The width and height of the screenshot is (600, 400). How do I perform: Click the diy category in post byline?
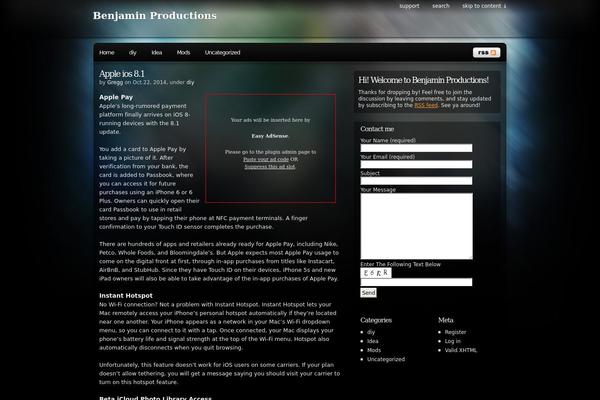coord(190,82)
